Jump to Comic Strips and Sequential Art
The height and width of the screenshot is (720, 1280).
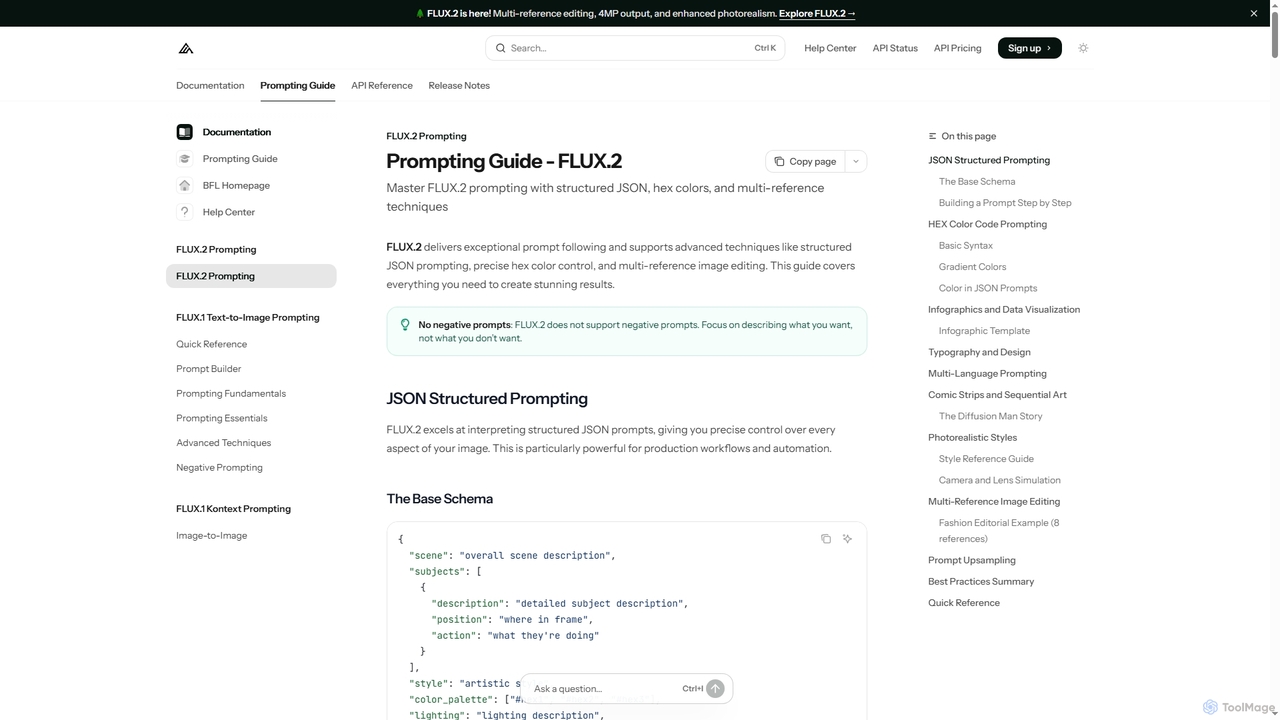pos(997,395)
